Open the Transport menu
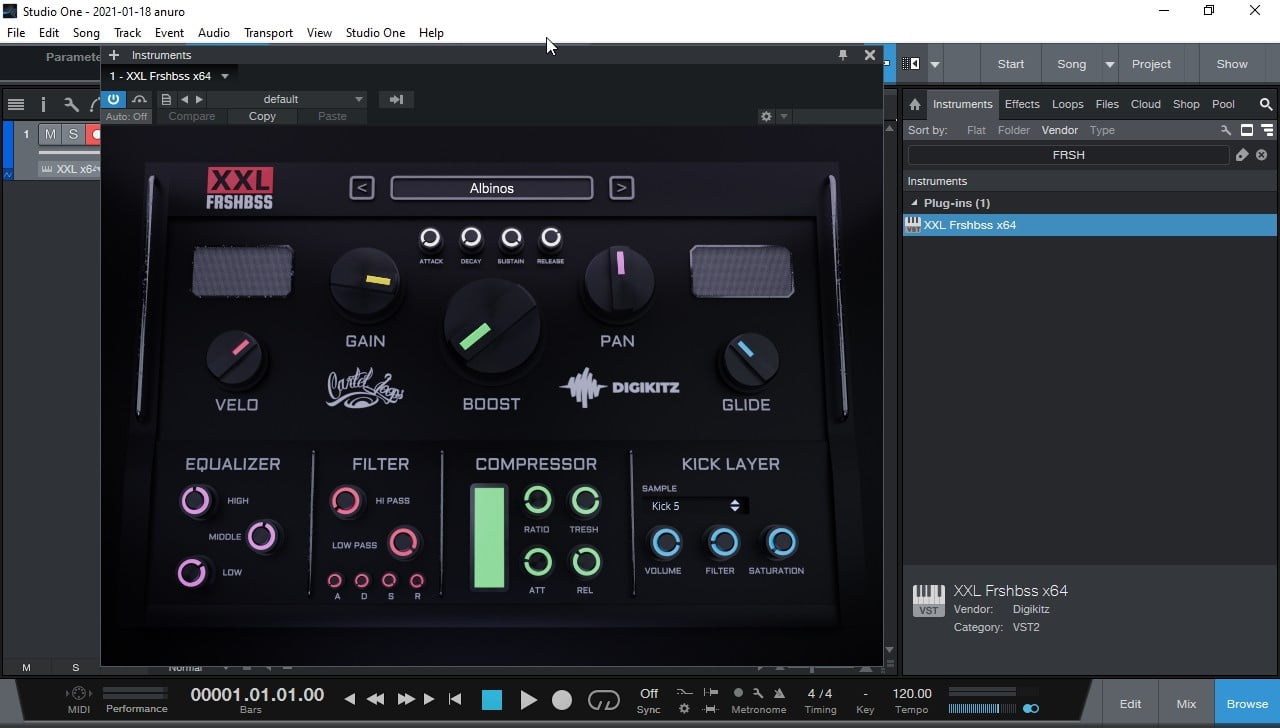Image resolution: width=1280 pixels, height=728 pixels. click(x=268, y=32)
